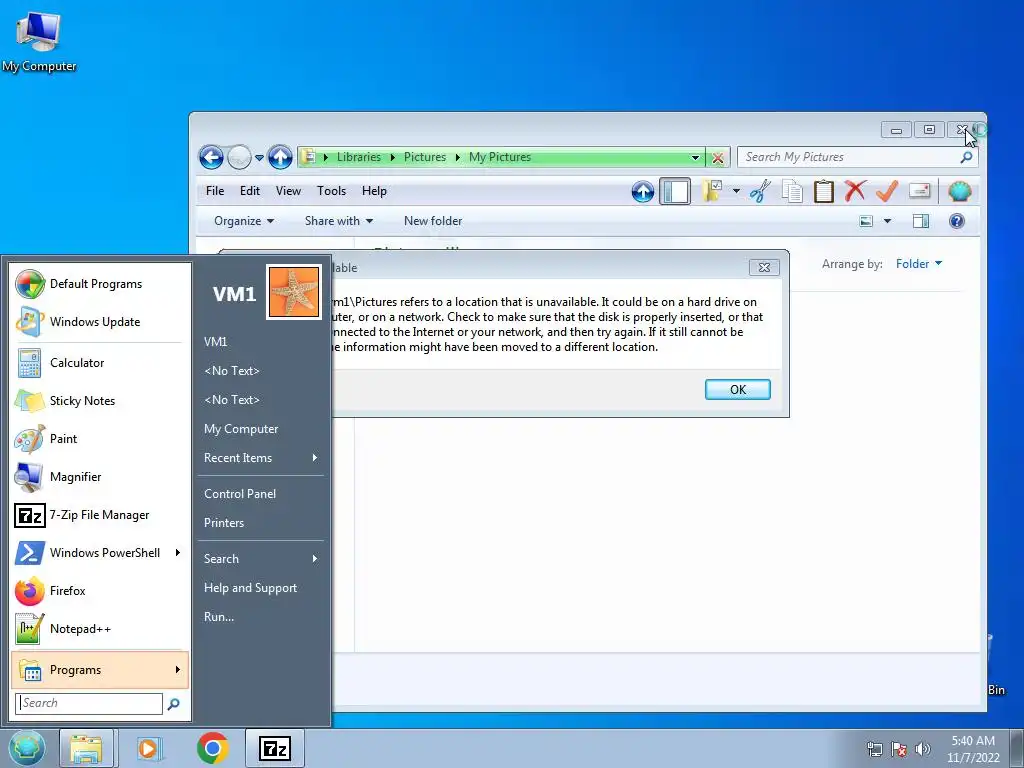Click the red X Delete toolbar icon
Image resolution: width=1024 pixels, height=768 pixels.
click(855, 191)
